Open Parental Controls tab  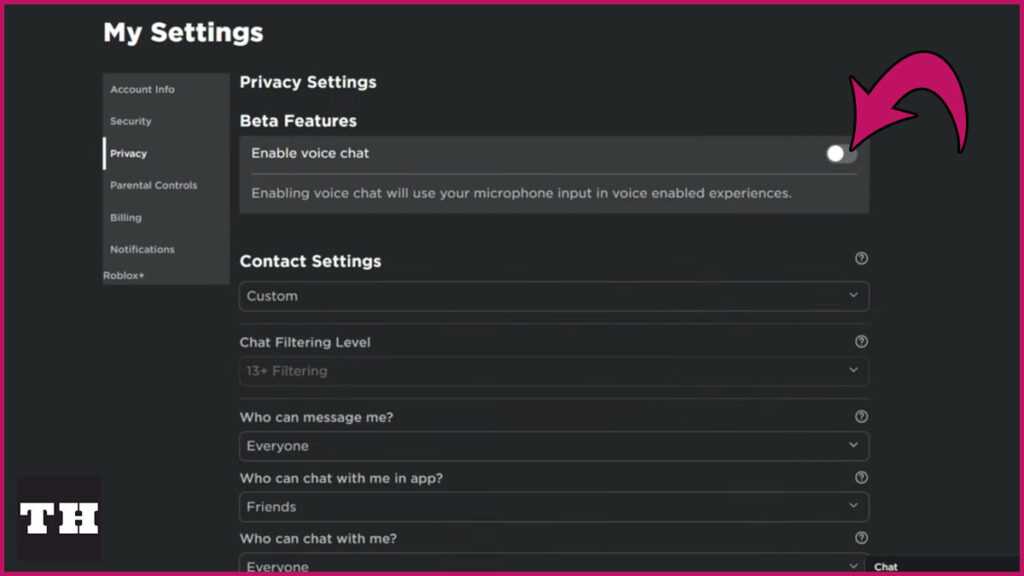coord(154,186)
